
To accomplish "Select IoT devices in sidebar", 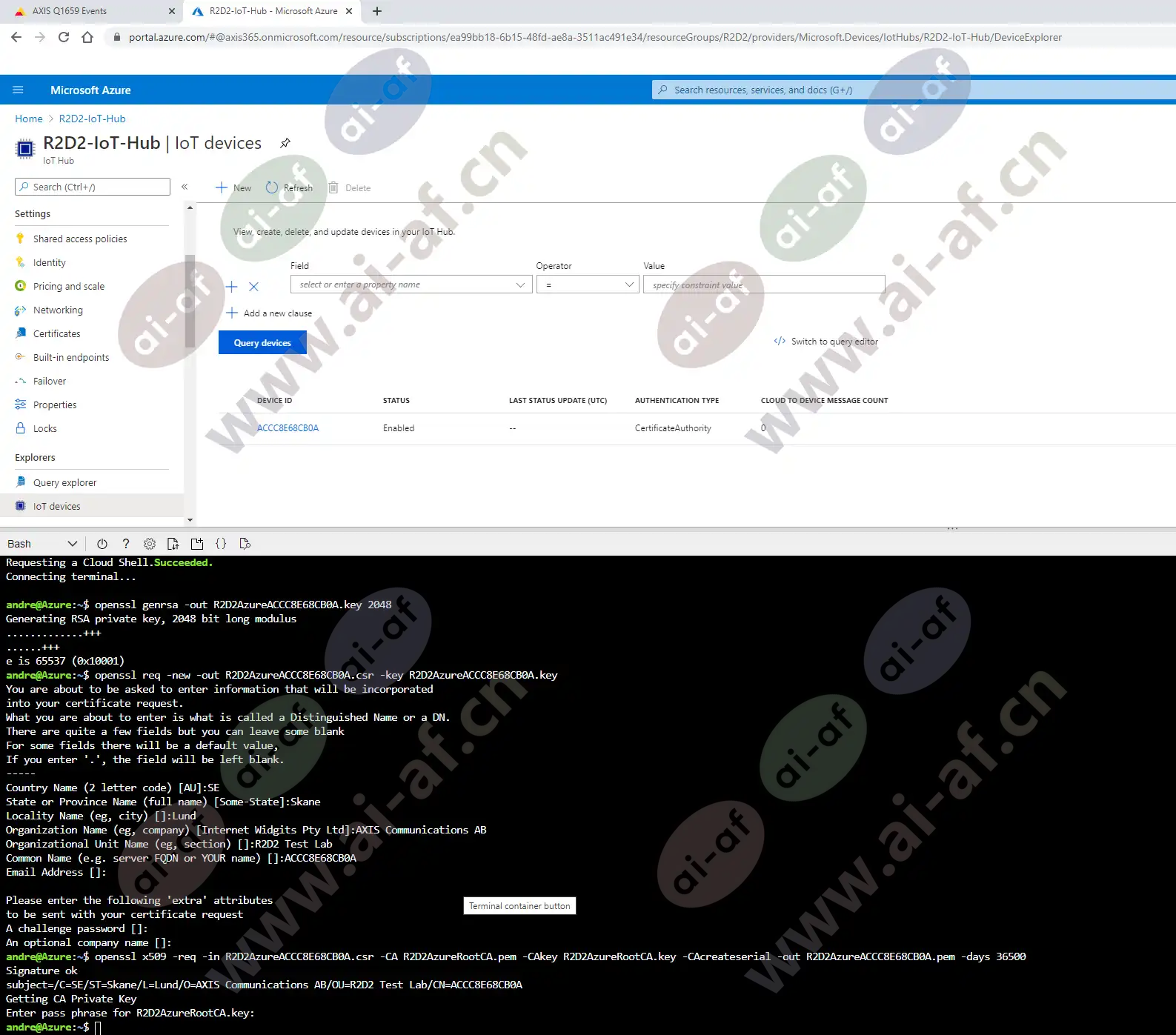I will 92,506.
